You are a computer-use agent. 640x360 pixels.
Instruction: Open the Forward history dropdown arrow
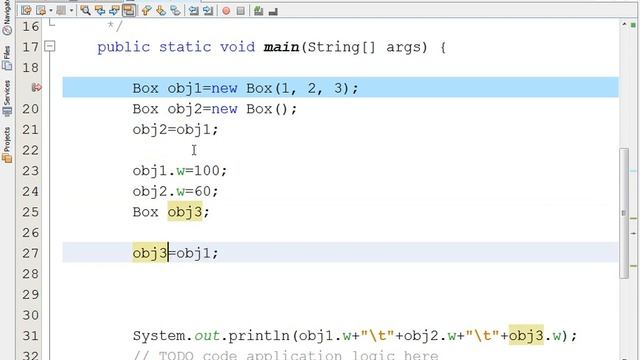click(71, 11)
